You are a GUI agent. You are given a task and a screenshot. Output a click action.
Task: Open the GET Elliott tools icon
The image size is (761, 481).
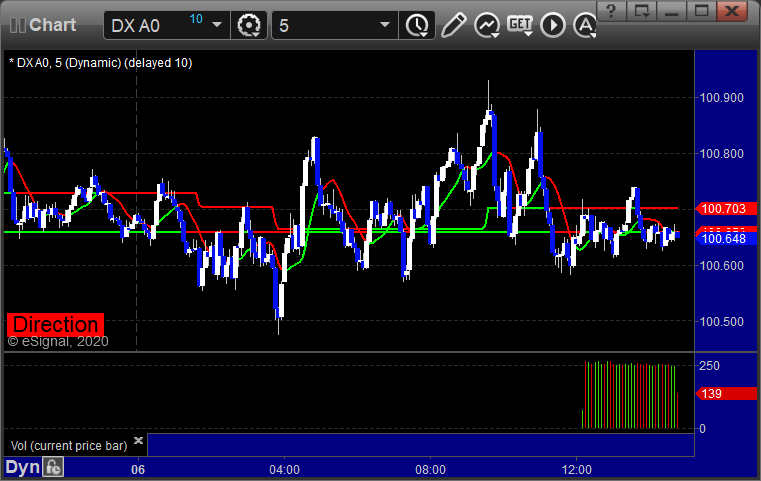pyautogui.click(x=520, y=25)
